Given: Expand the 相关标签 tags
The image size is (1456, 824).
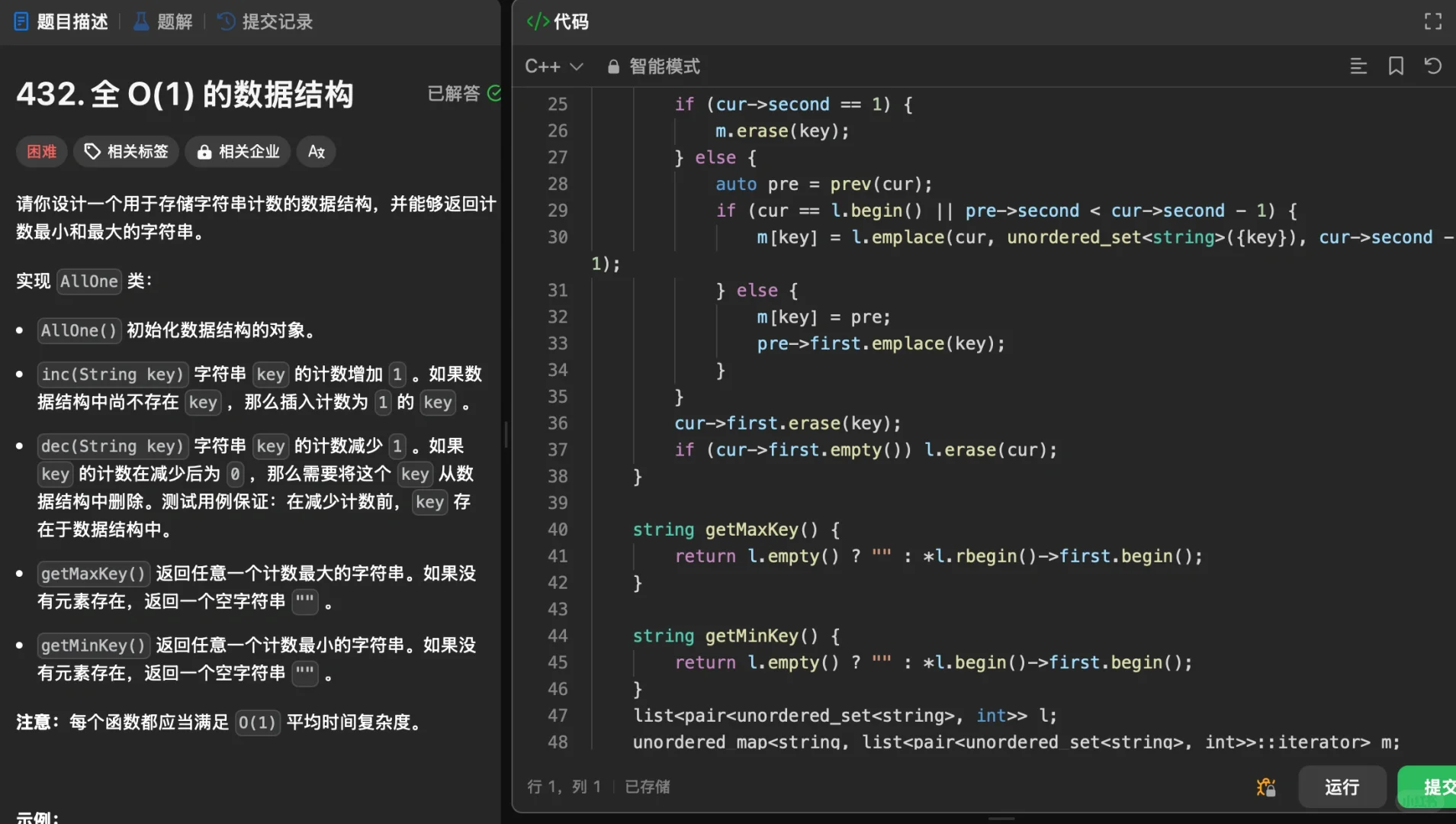Looking at the screenshot, I should tap(127, 152).
